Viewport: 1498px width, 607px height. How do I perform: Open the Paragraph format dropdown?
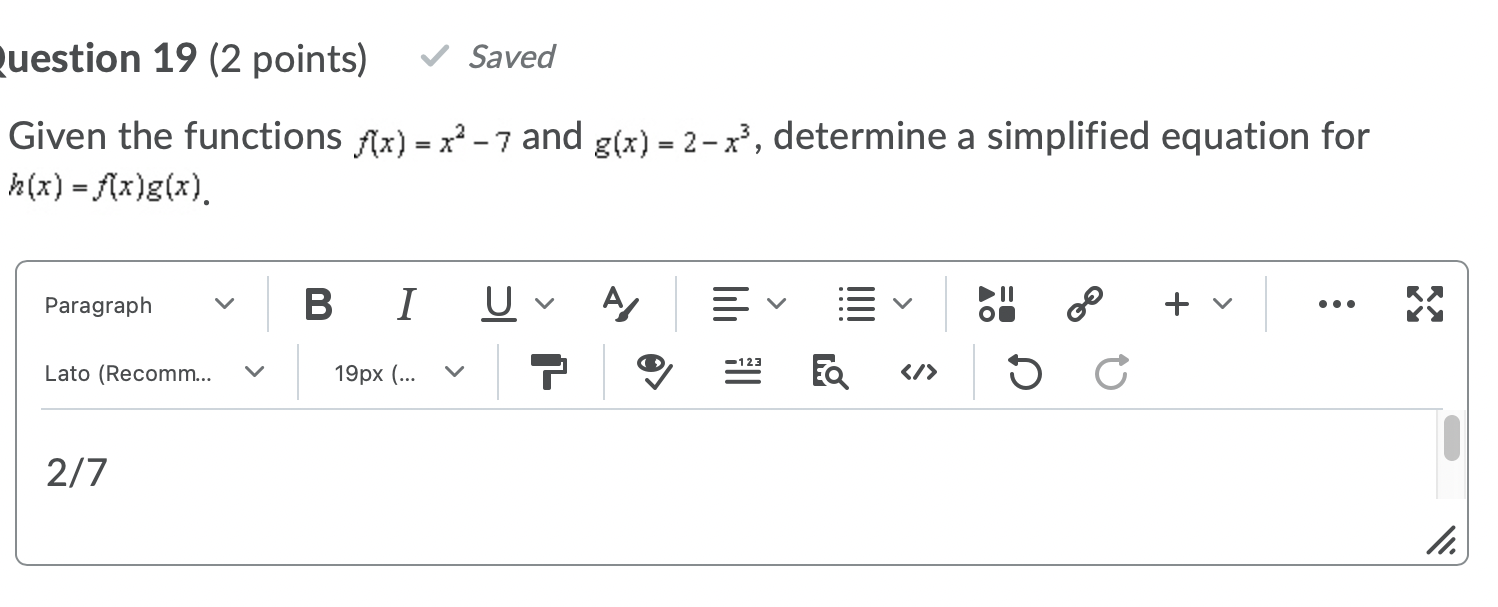(140, 305)
